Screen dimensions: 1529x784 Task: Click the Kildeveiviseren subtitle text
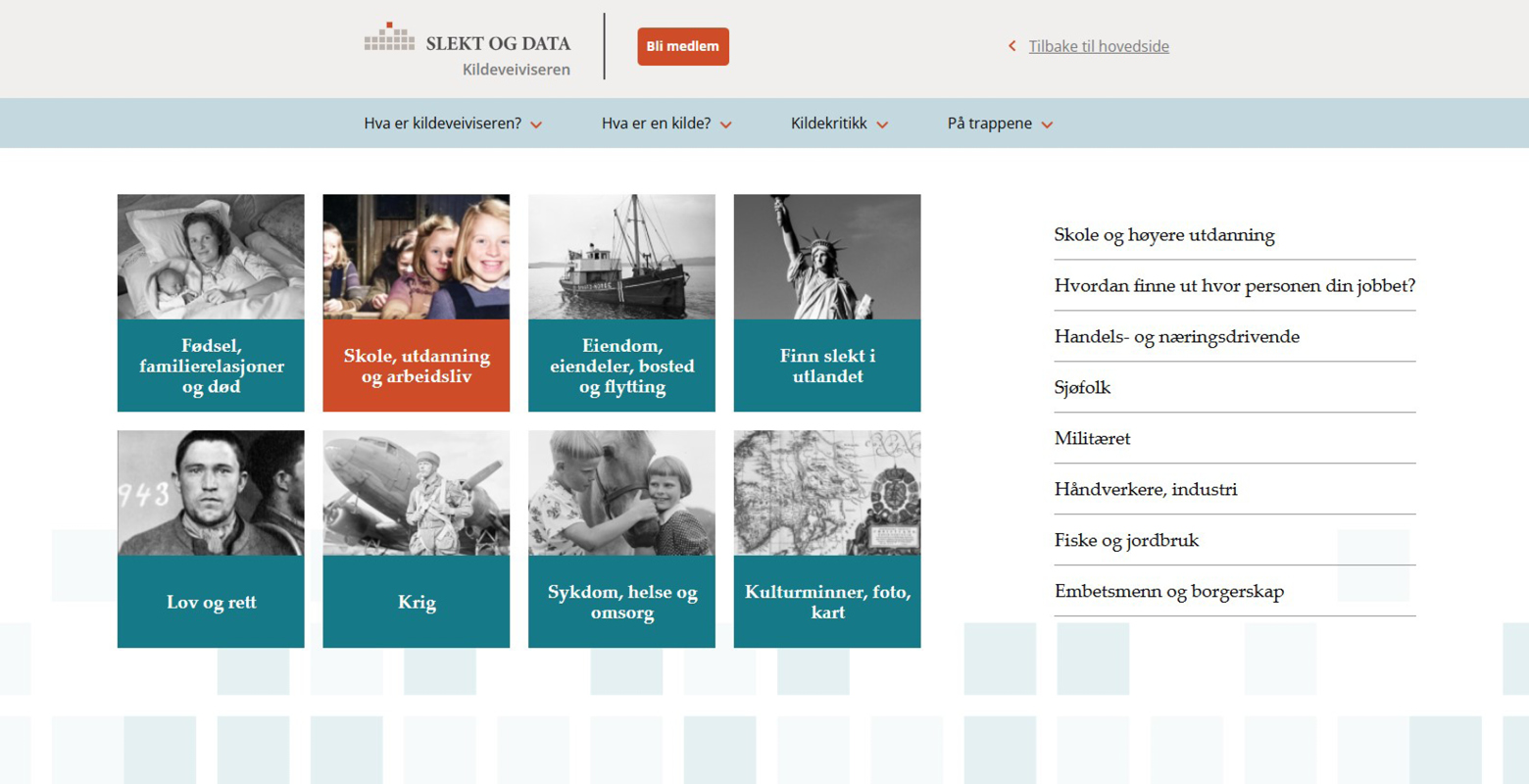(x=517, y=70)
